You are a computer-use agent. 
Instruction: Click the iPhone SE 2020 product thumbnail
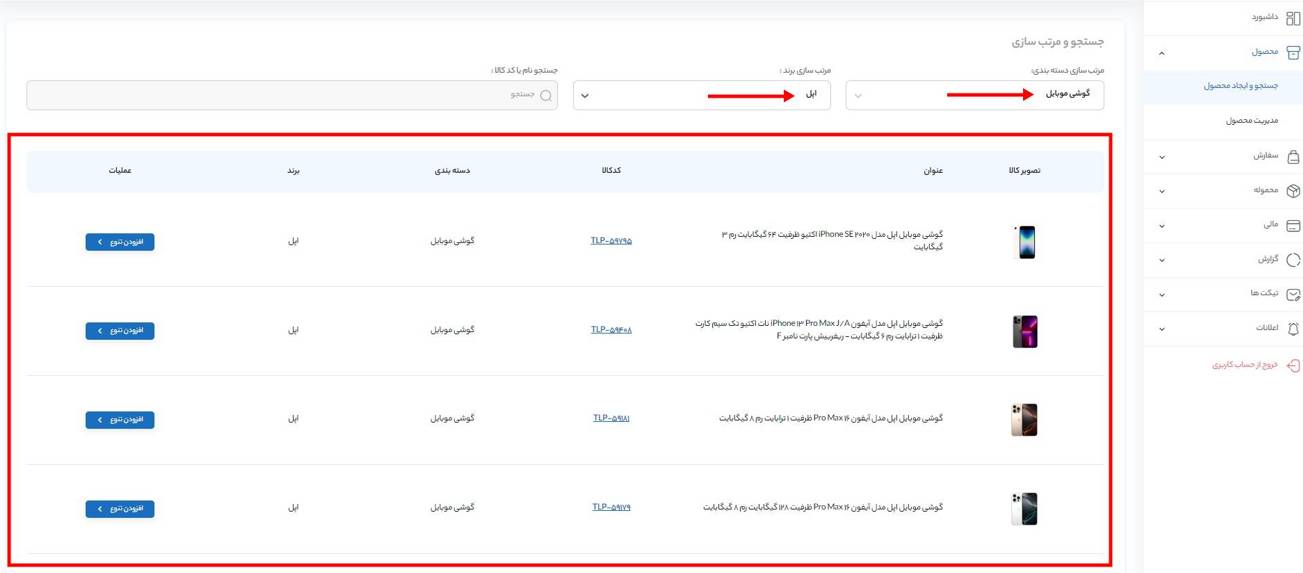[1025, 242]
